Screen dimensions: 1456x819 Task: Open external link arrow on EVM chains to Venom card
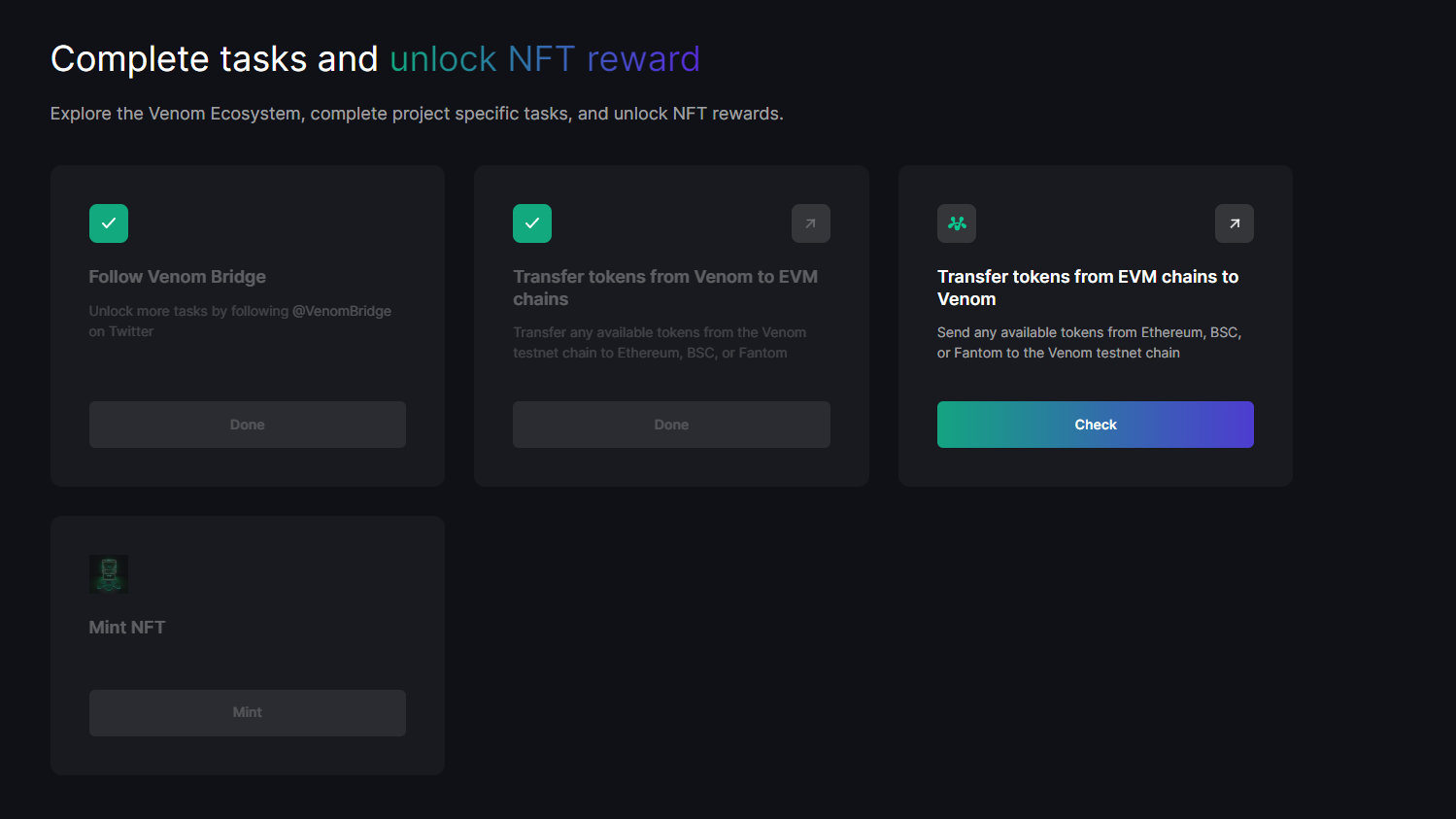tap(1235, 223)
